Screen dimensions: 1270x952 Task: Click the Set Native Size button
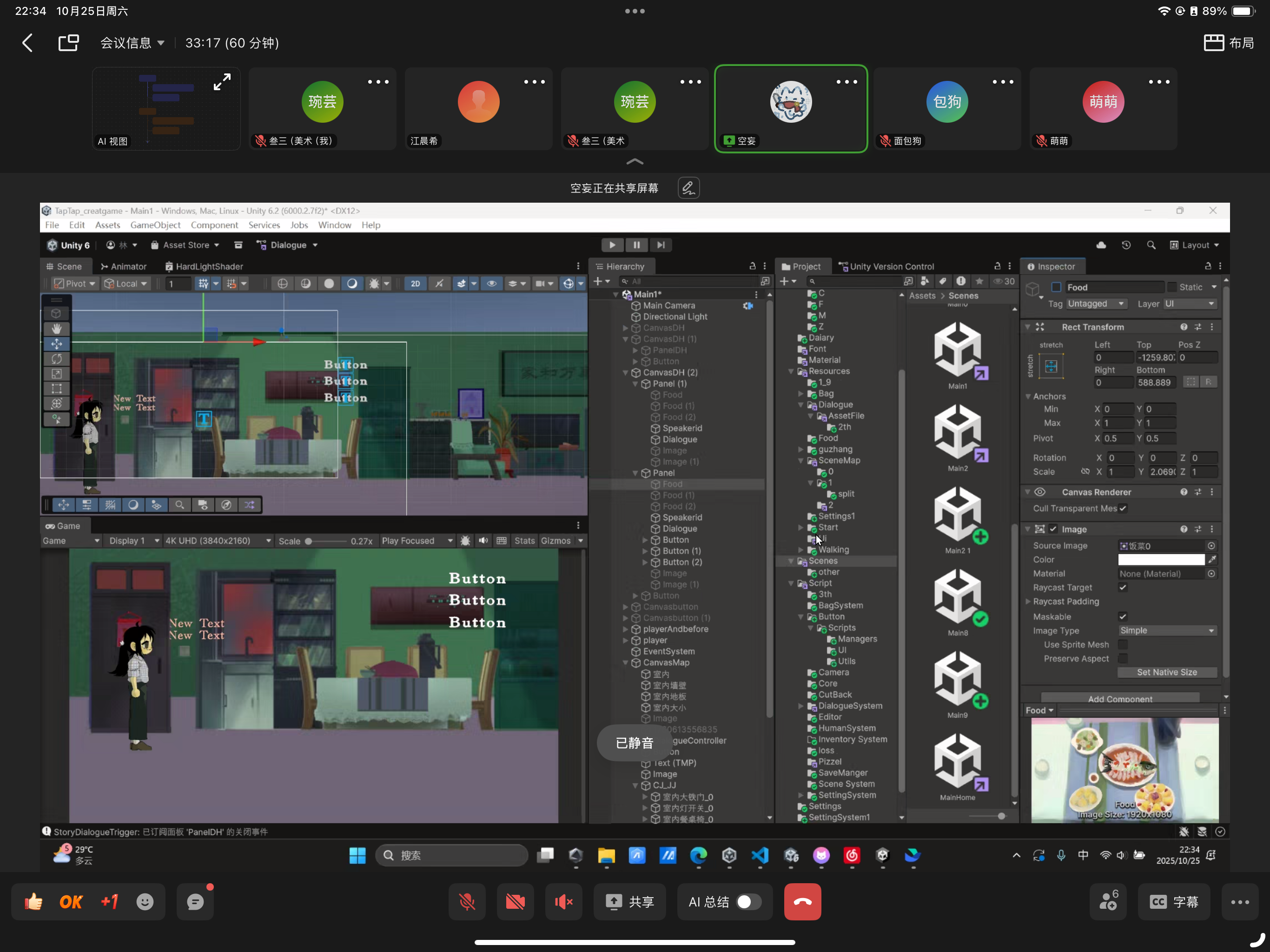coord(1167,672)
